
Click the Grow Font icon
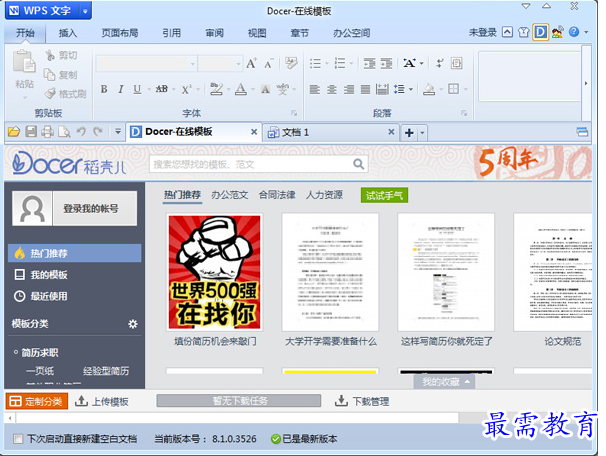[252, 63]
